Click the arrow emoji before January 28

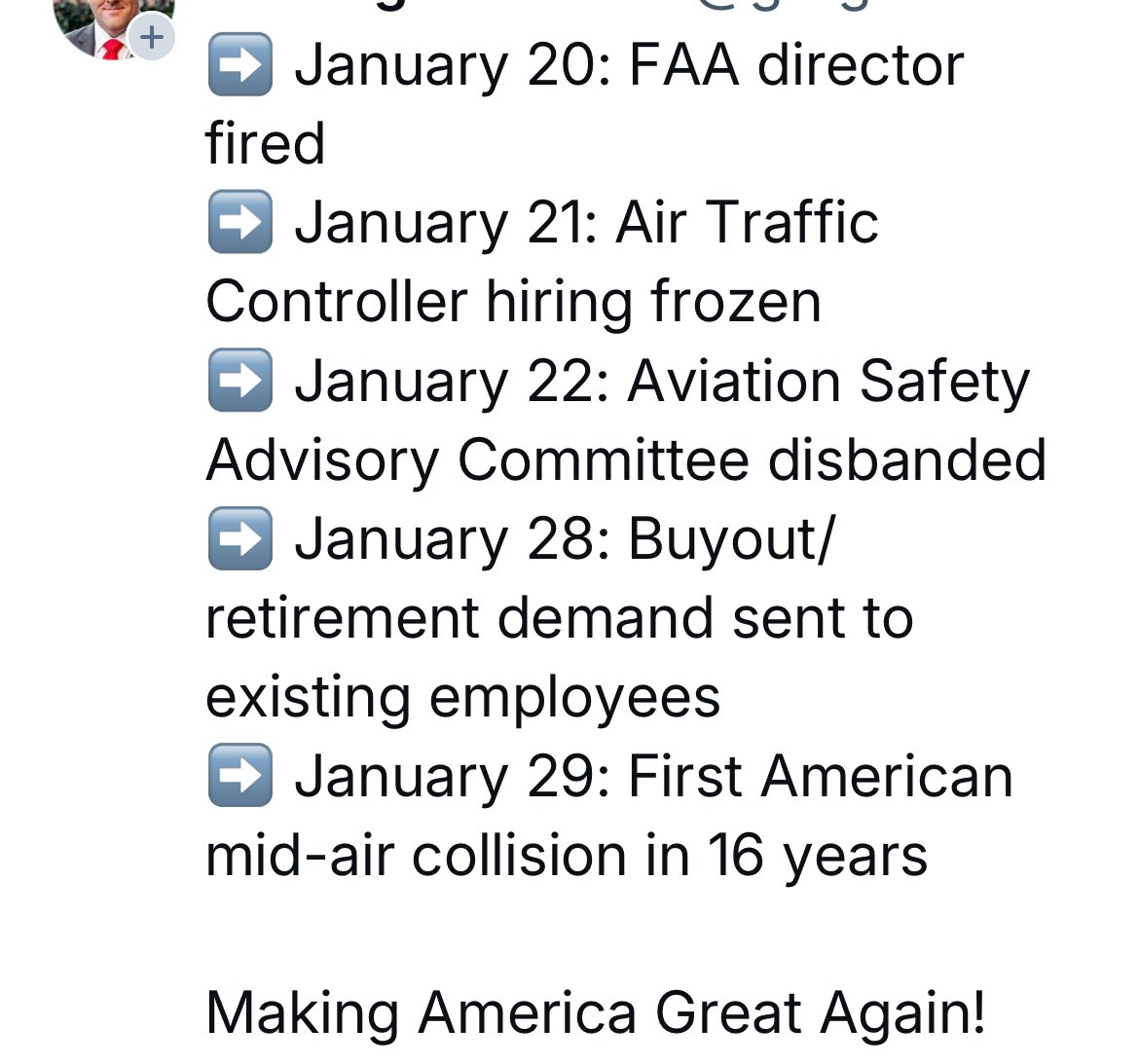pyautogui.click(x=240, y=539)
